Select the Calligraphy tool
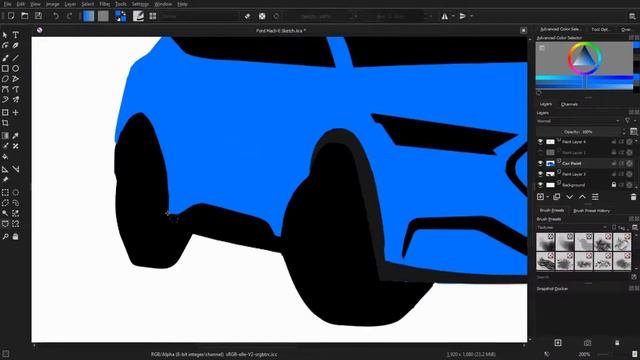640x360 pixels. [x=16, y=46]
